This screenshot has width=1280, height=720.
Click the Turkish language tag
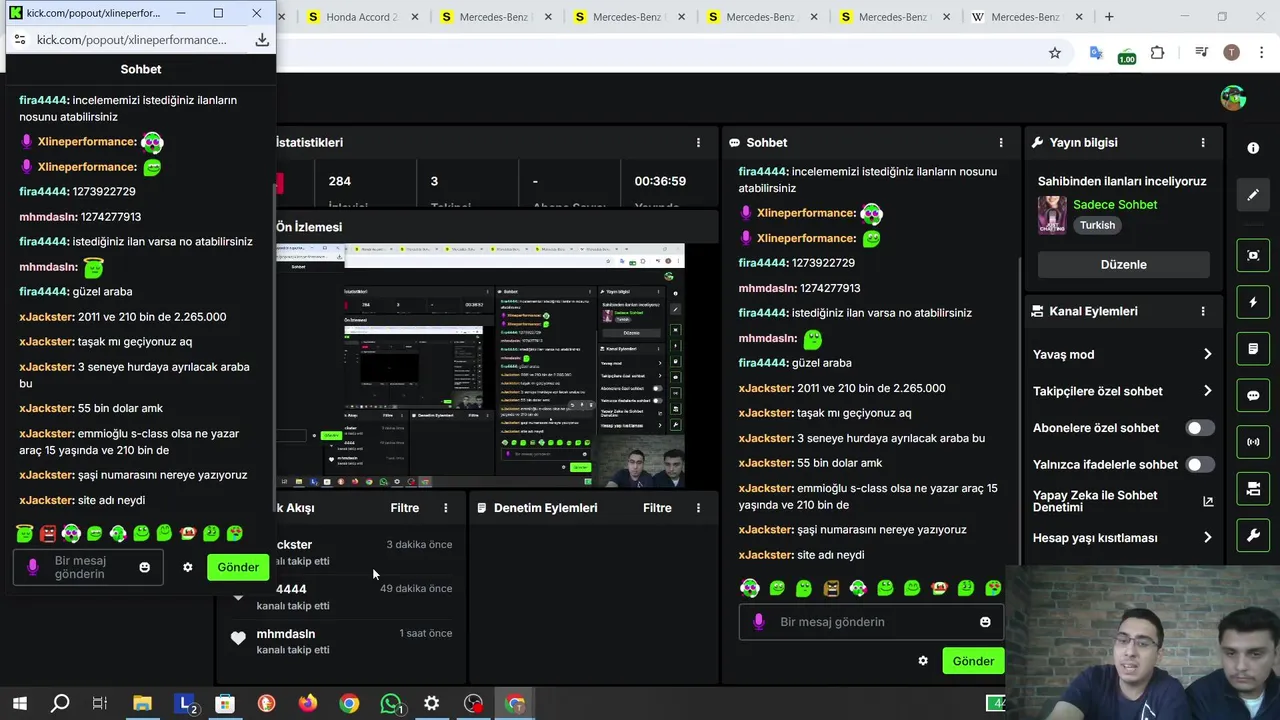tap(1097, 226)
